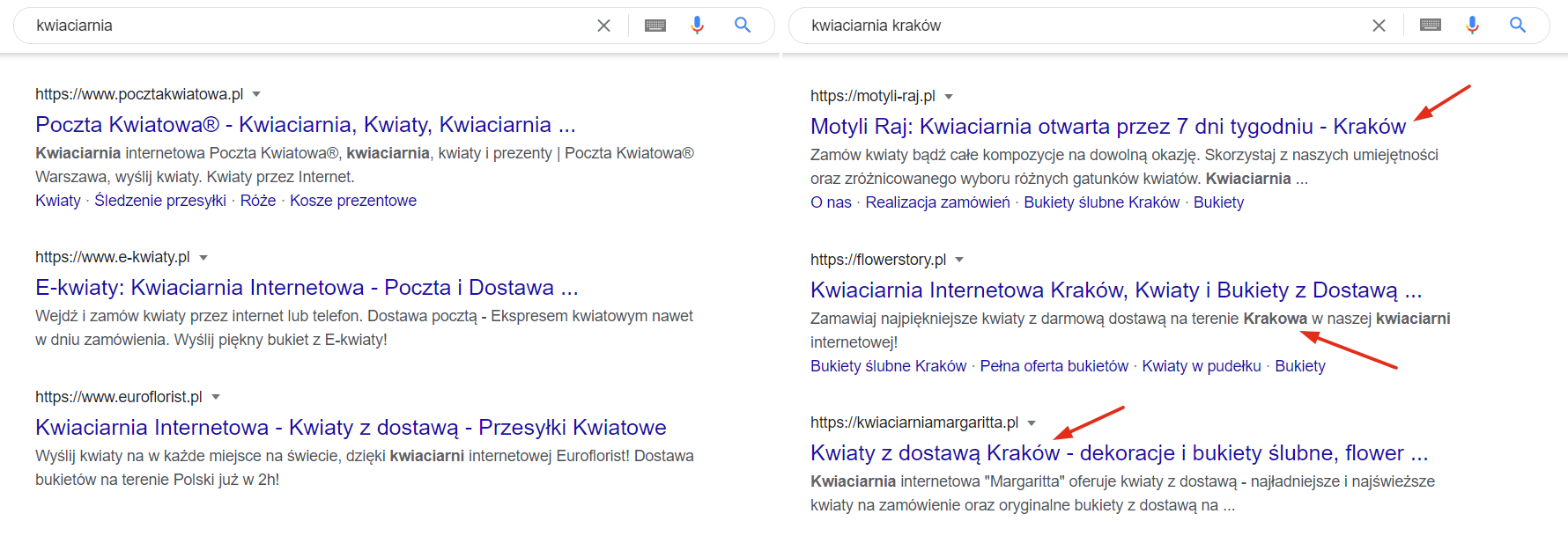The image size is (1568, 536).
Task: Open on-screen keyboard in 'kwiaciarnia' search bar
Action: point(655,26)
